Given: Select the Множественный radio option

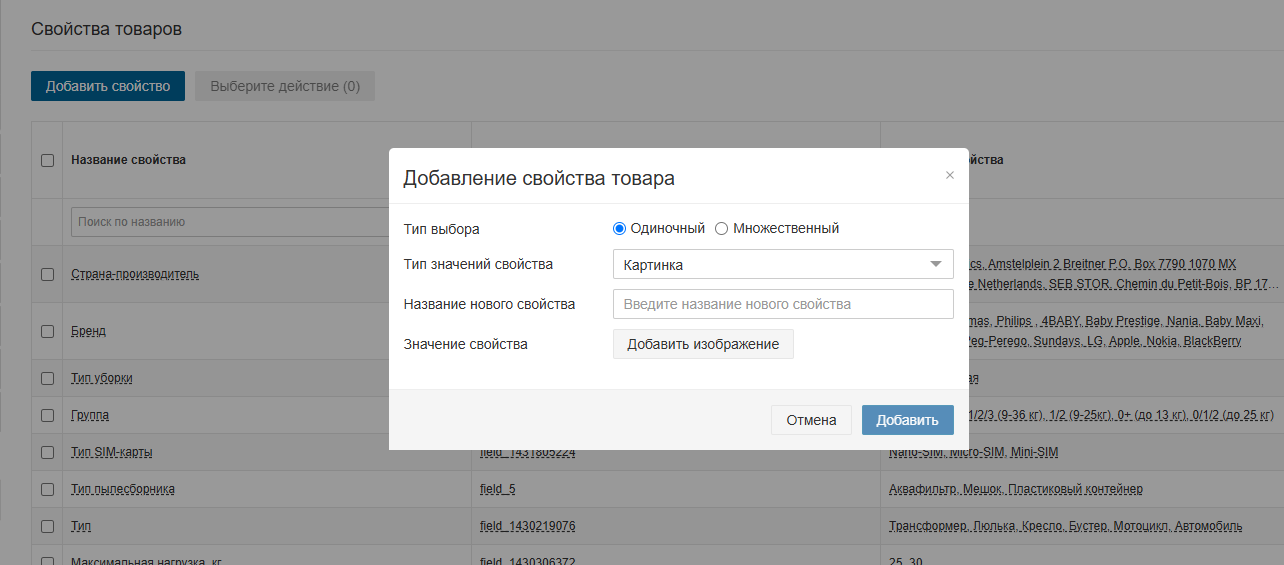Looking at the screenshot, I should tap(722, 228).
